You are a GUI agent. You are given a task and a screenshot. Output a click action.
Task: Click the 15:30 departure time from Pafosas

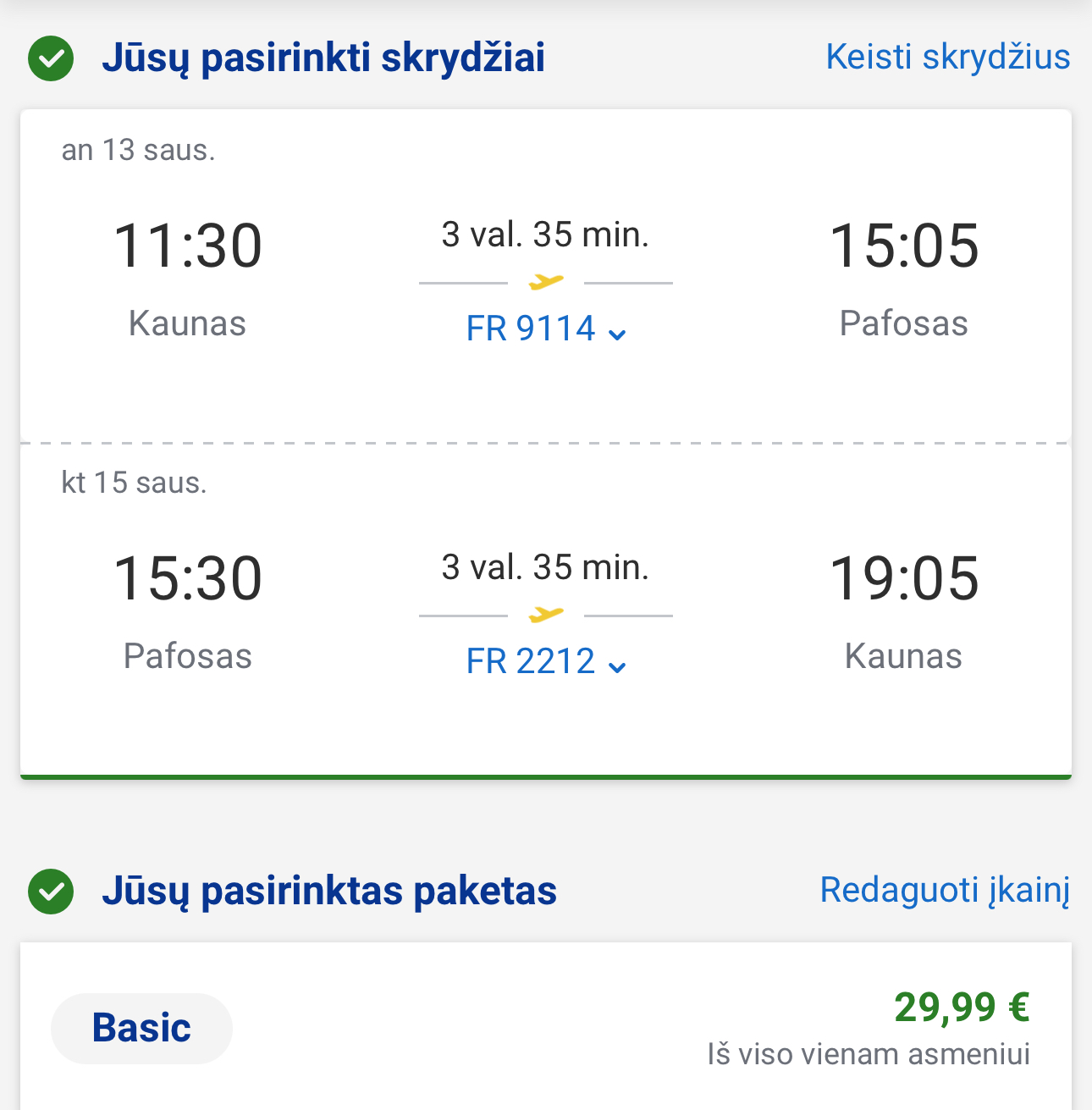188,579
